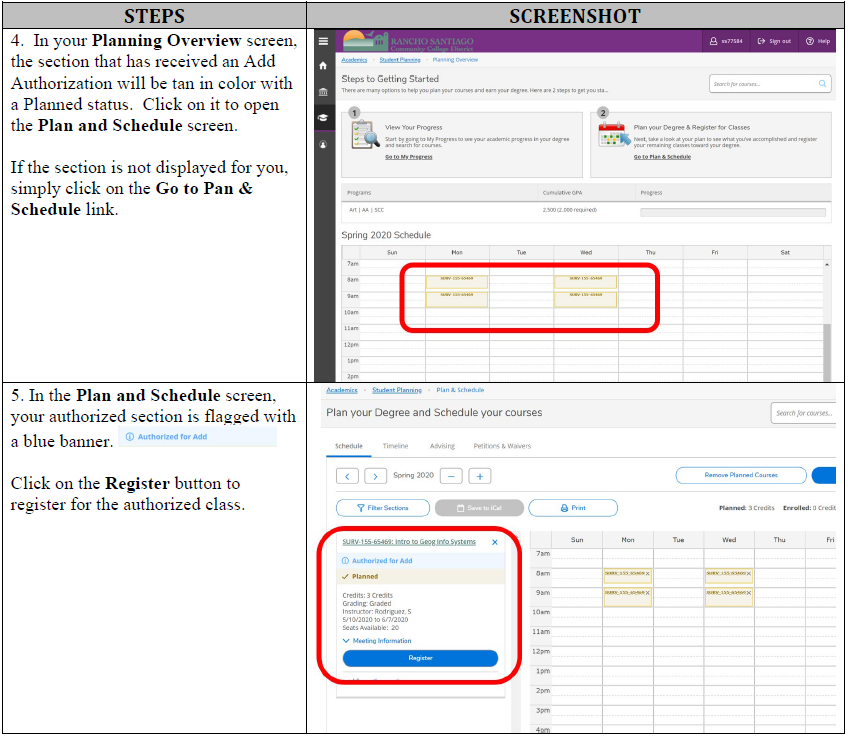
Task: Switch to the Timeline tab
Action: click(395, 446)
